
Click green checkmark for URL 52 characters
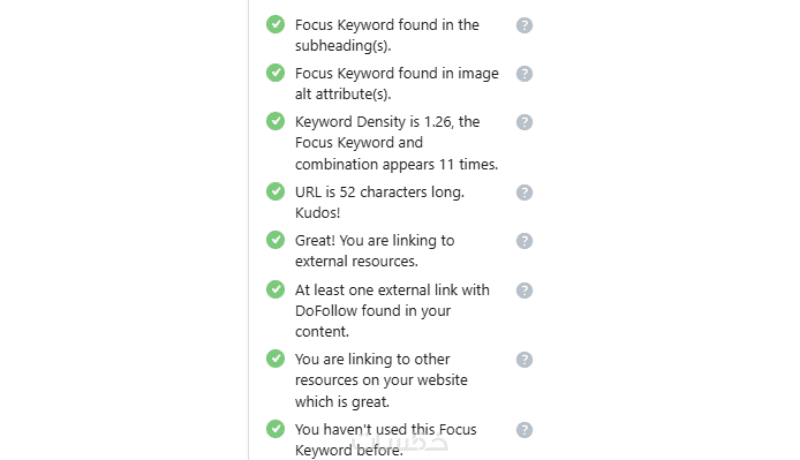click(275, 191)
